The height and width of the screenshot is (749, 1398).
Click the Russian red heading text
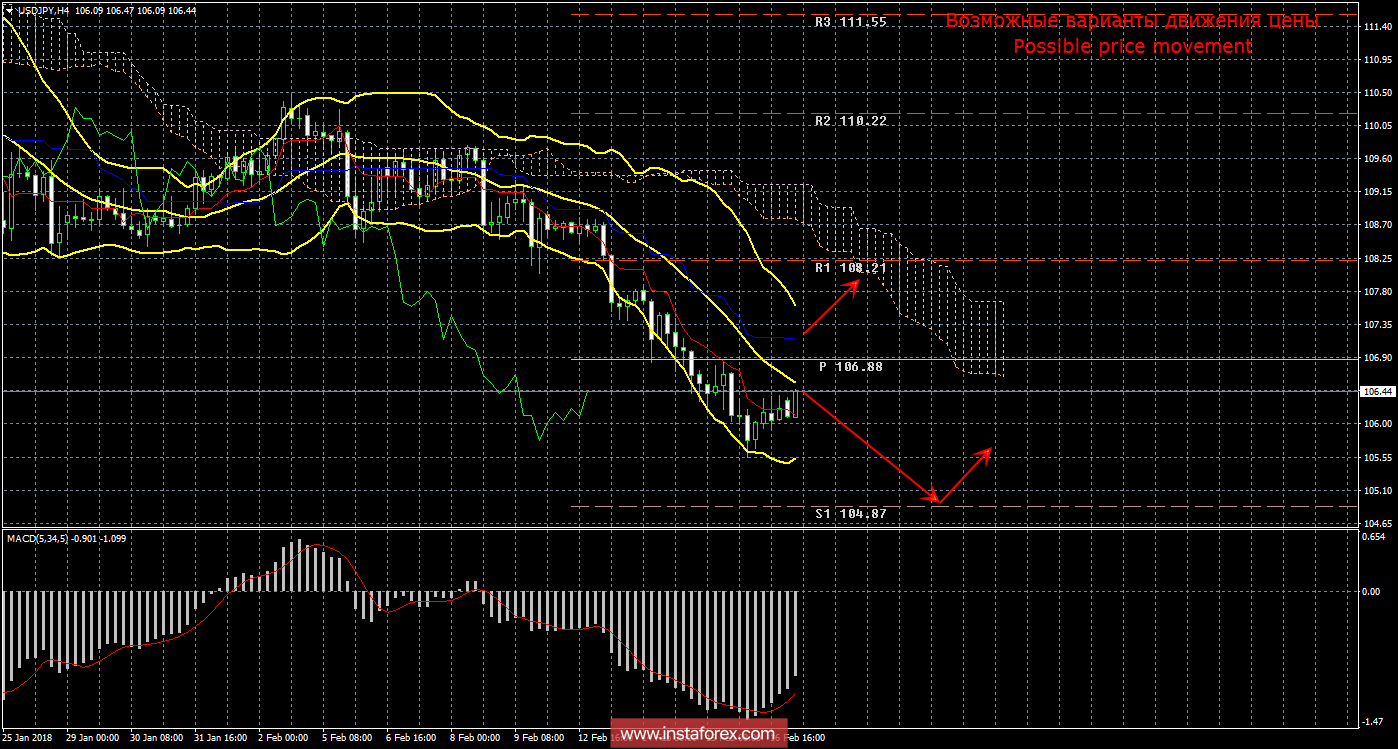(1132, 21)
